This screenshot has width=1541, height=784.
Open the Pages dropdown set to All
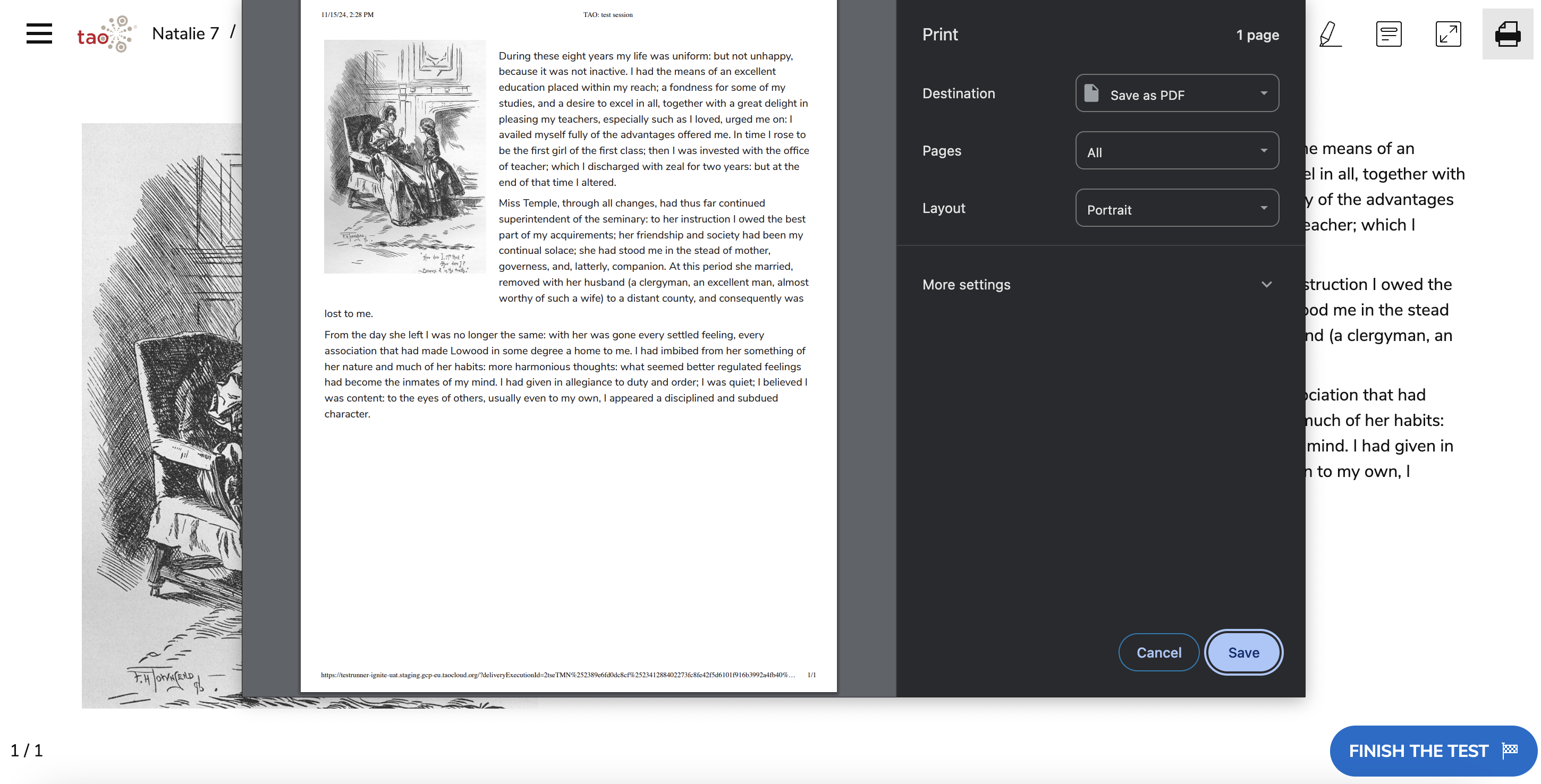[x=1176, y=151]
